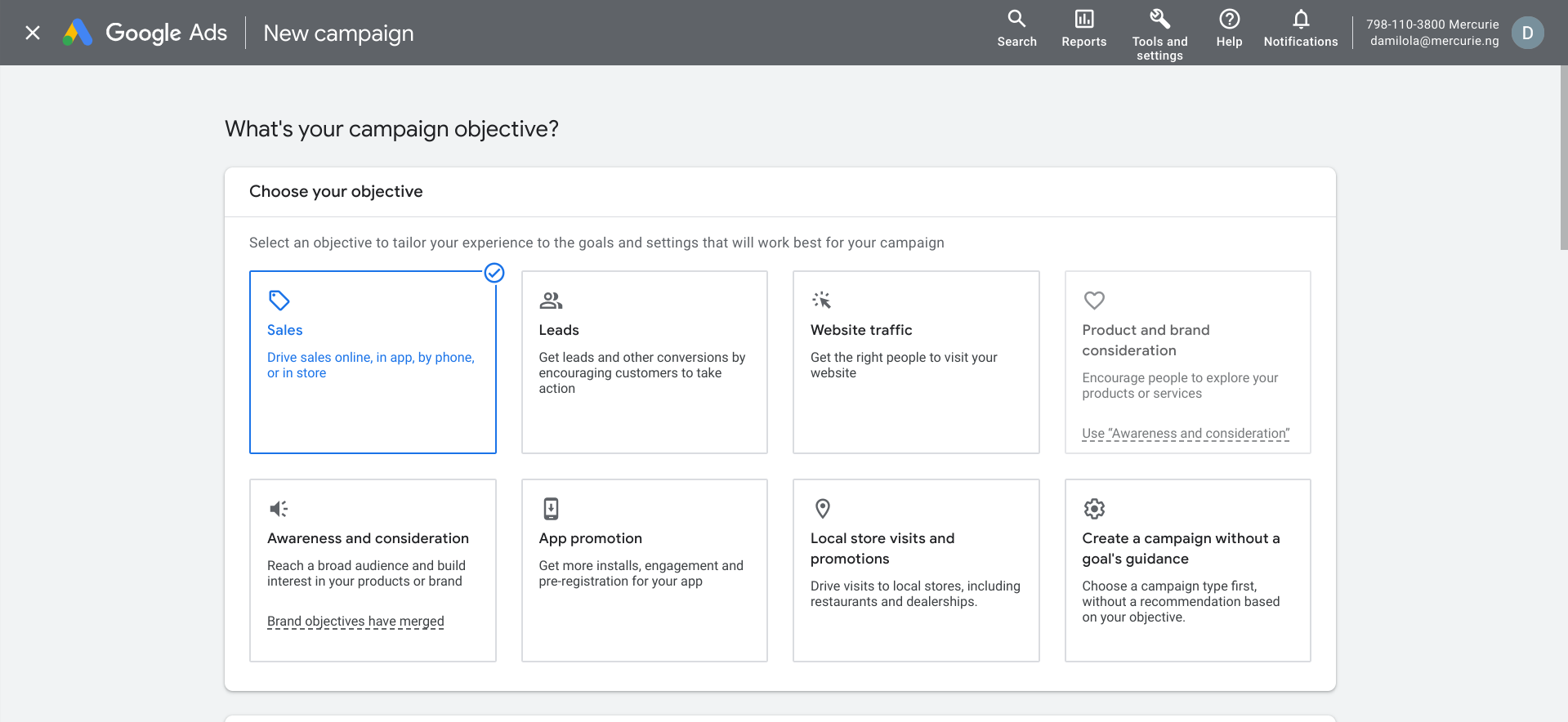The height and width of the screenshot is (722, 1568).
Task: Close the New campaign page
Action: 33,33
